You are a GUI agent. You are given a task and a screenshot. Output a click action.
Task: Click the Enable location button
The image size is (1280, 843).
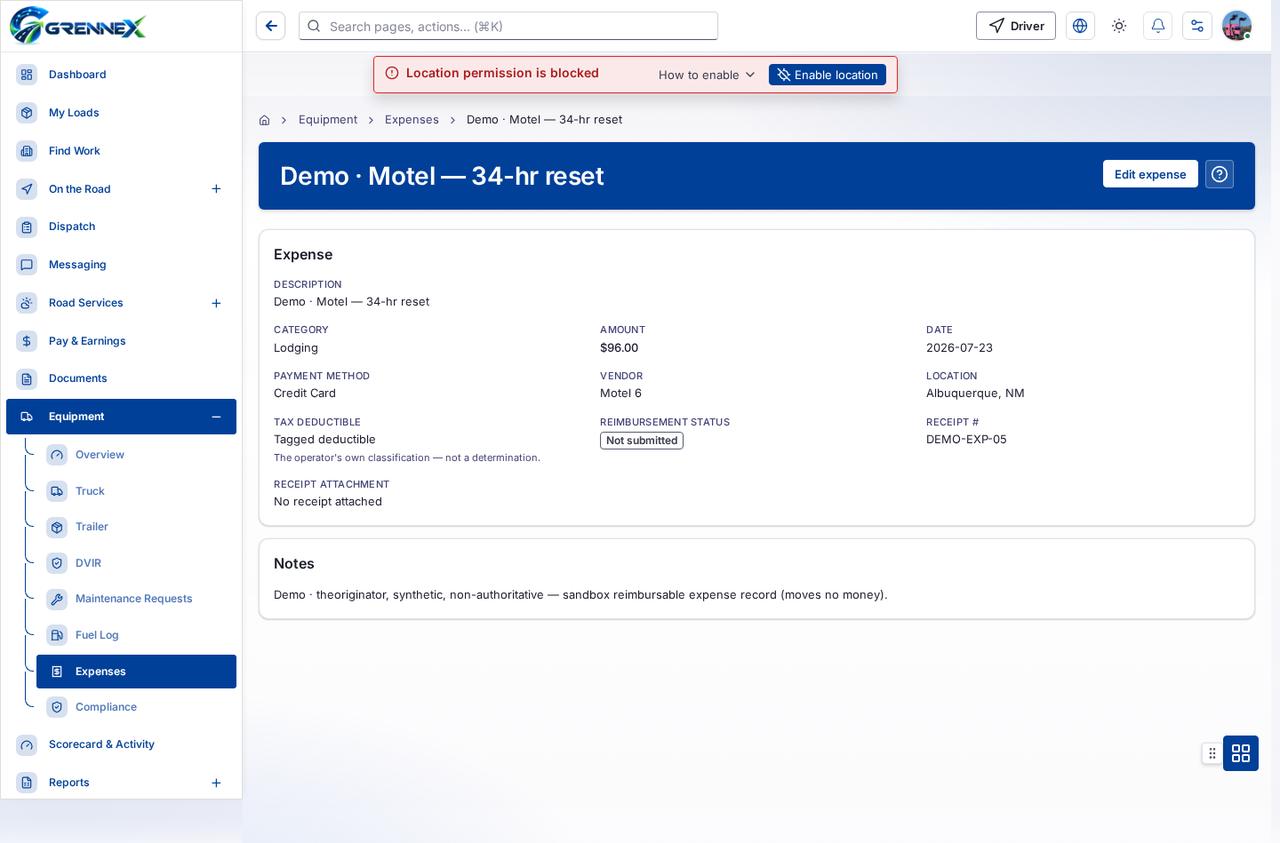tap(827, 75)
